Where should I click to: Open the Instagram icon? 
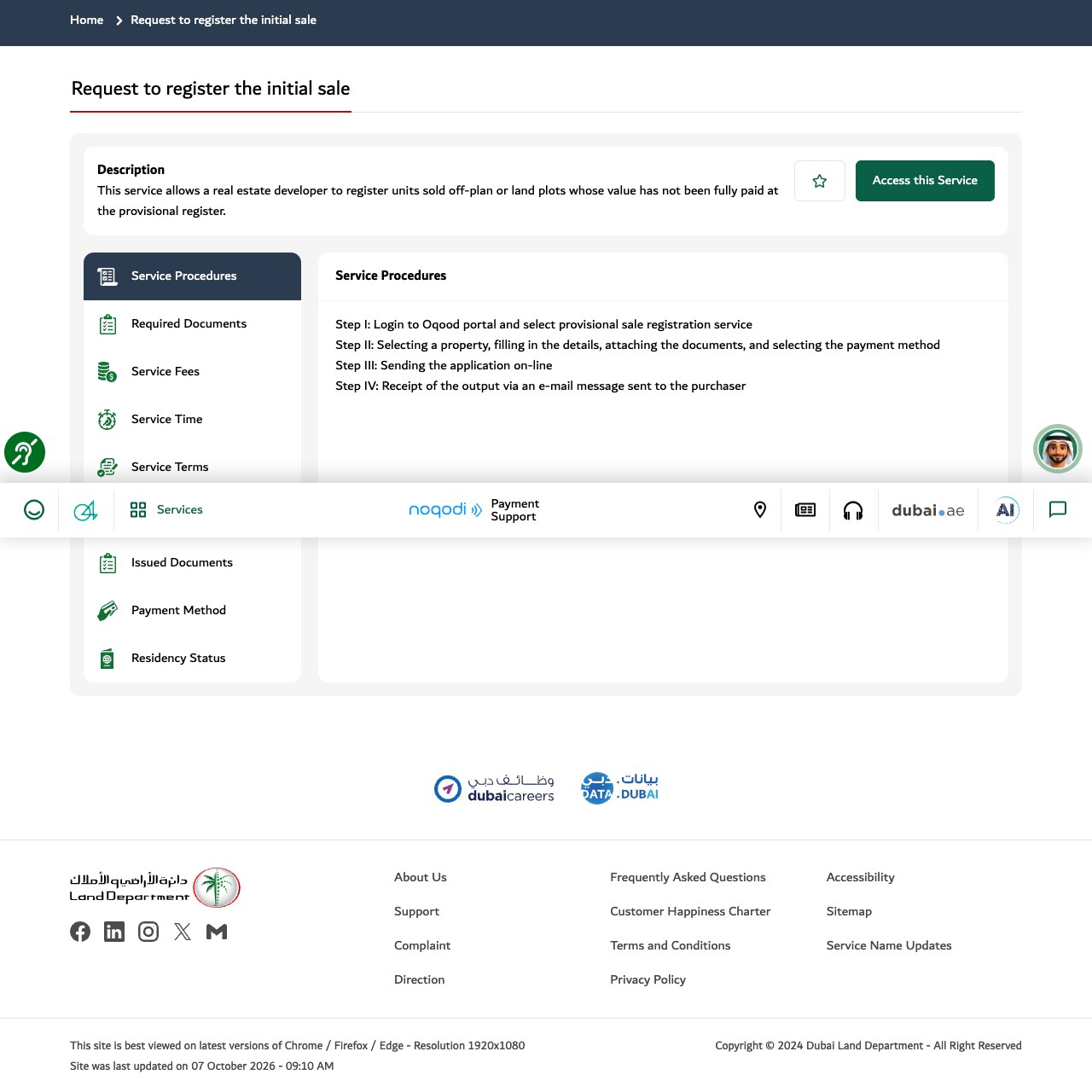tap(148, 932)
